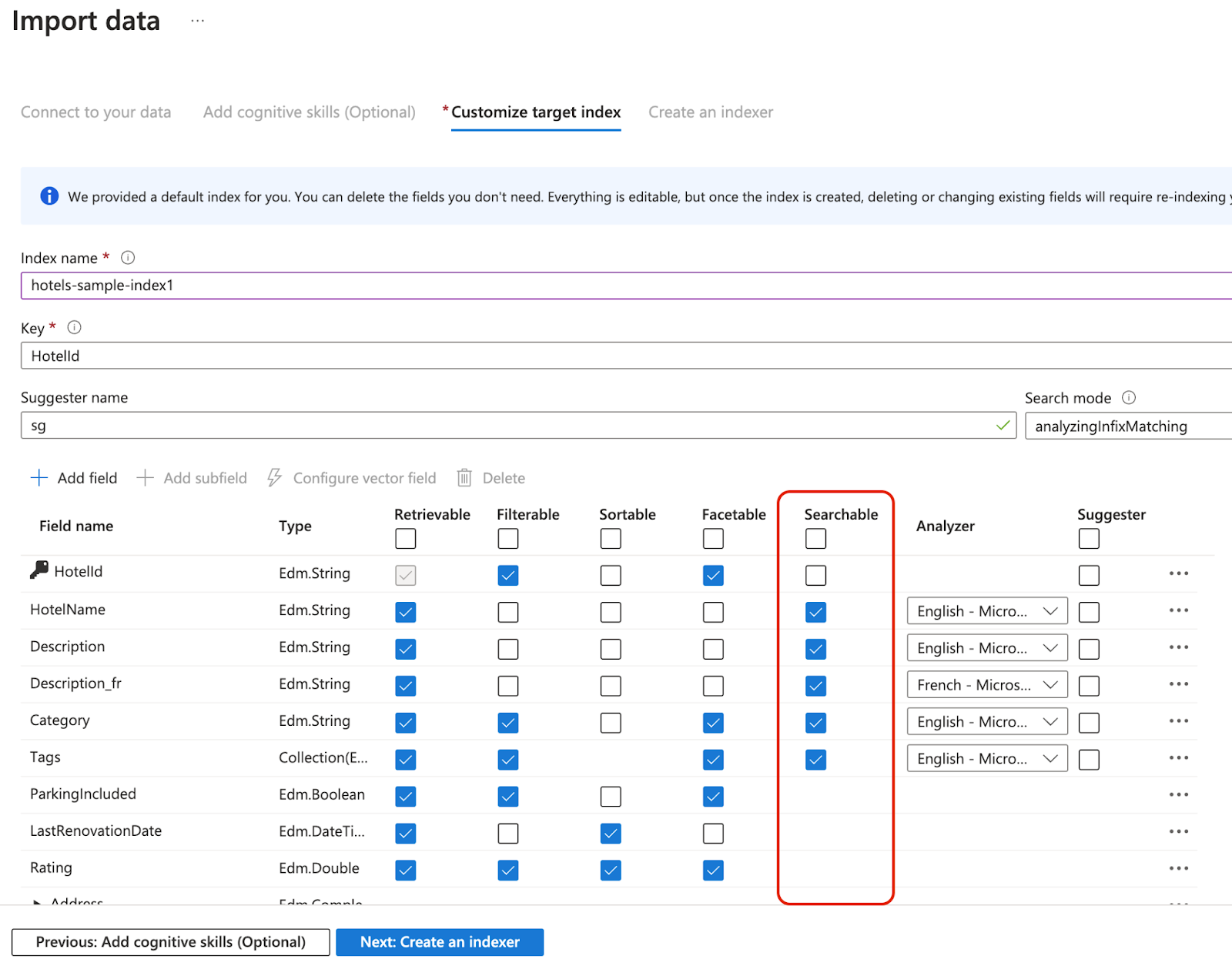Uncheck Searchable for the Description field
The image size is (1232, 976).
point(815,649)
